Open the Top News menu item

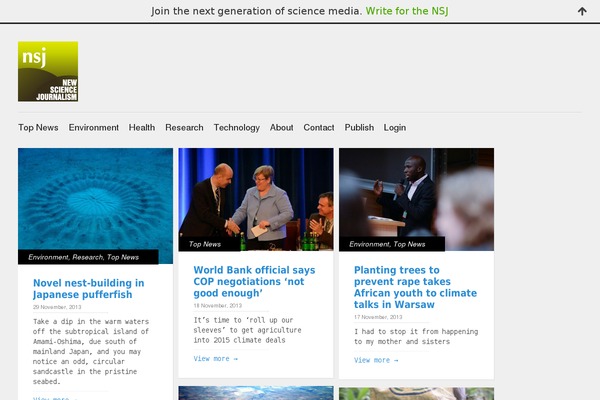(x=38, y=127)
